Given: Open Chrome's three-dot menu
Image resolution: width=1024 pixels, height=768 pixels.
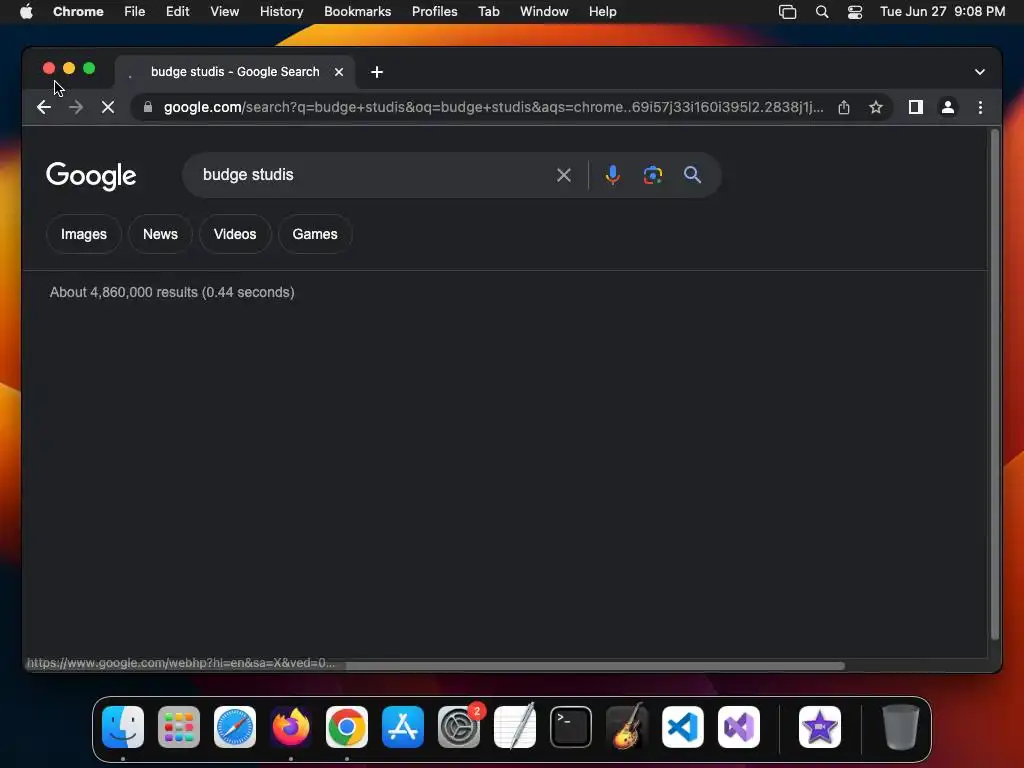Looking at the screenshot, I should (980, 107).
